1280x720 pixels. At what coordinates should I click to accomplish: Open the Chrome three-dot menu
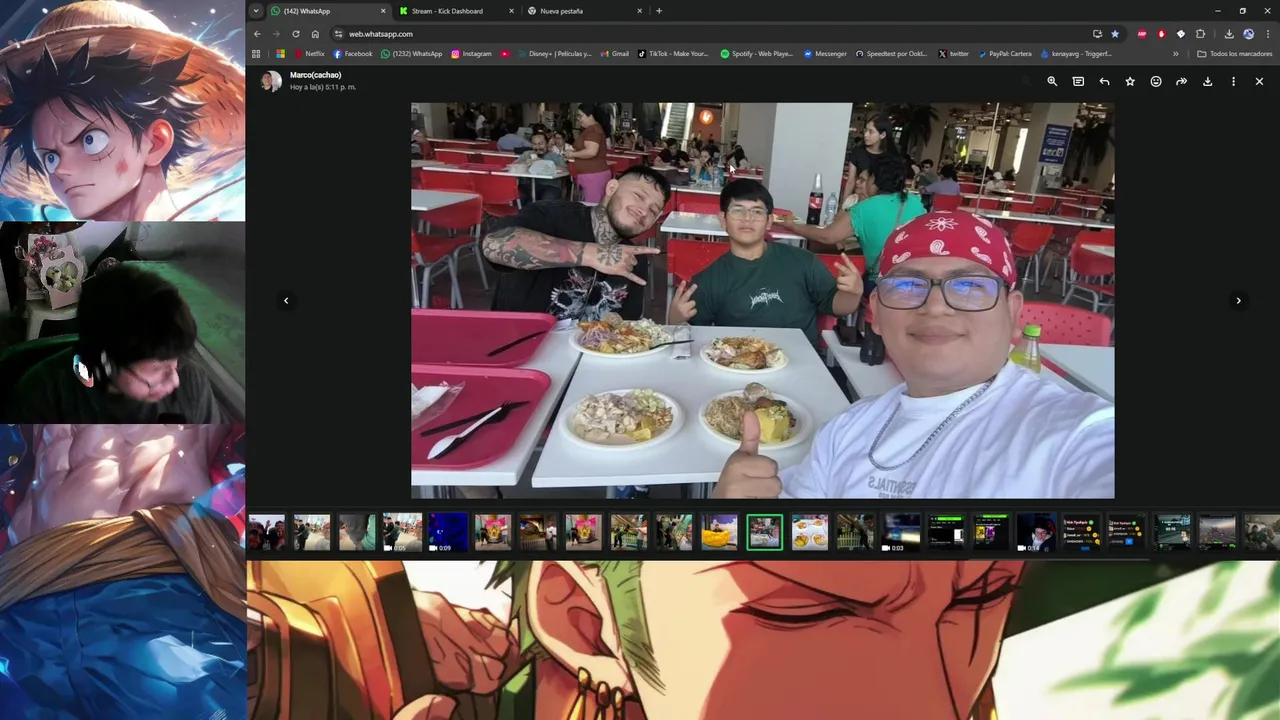(x=1267, y=34)
